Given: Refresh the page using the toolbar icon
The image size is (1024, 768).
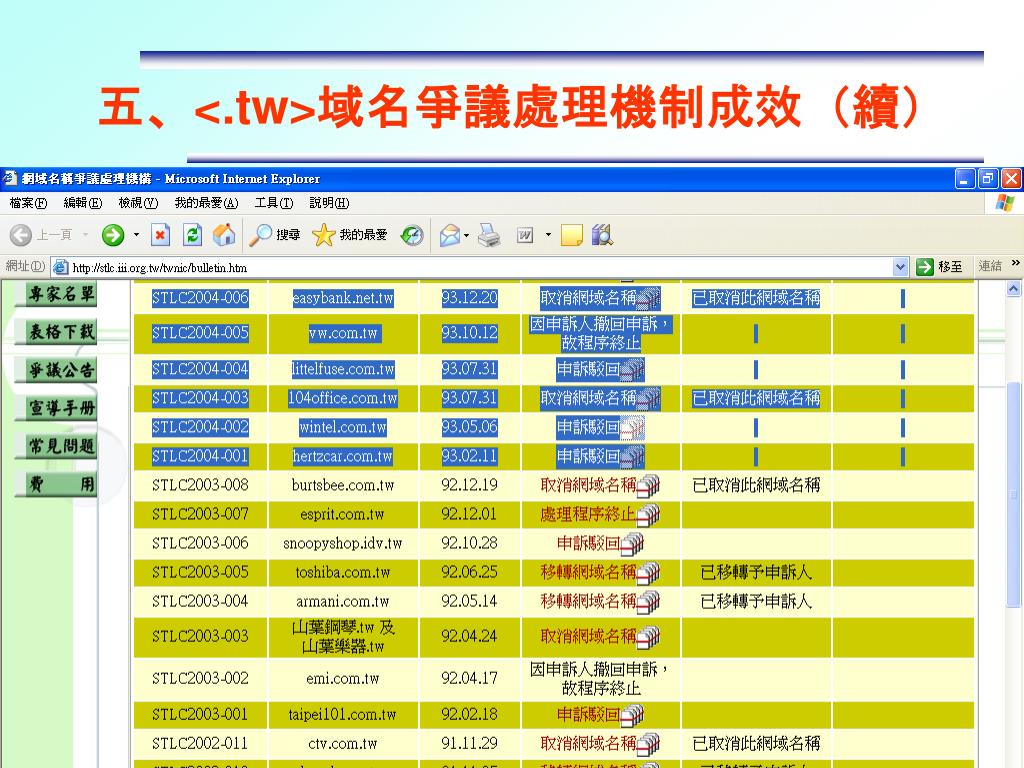Looking at the screenshot, I should (192, 235).
